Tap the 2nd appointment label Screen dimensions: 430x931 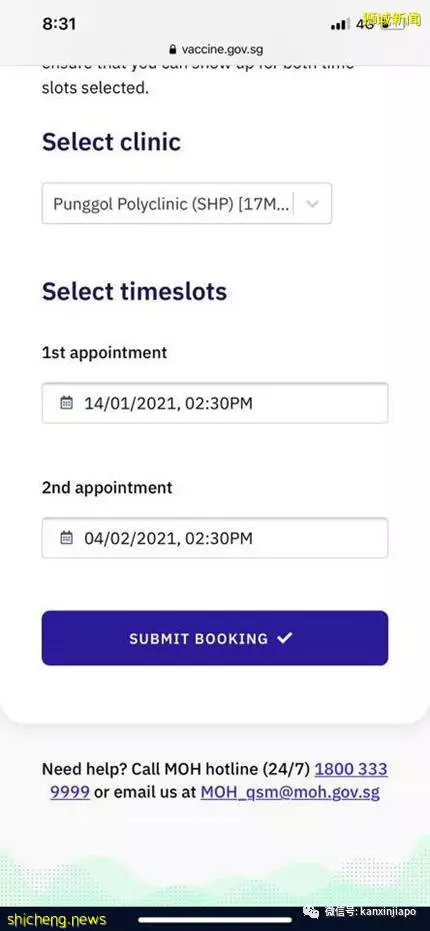pos(107,488)
